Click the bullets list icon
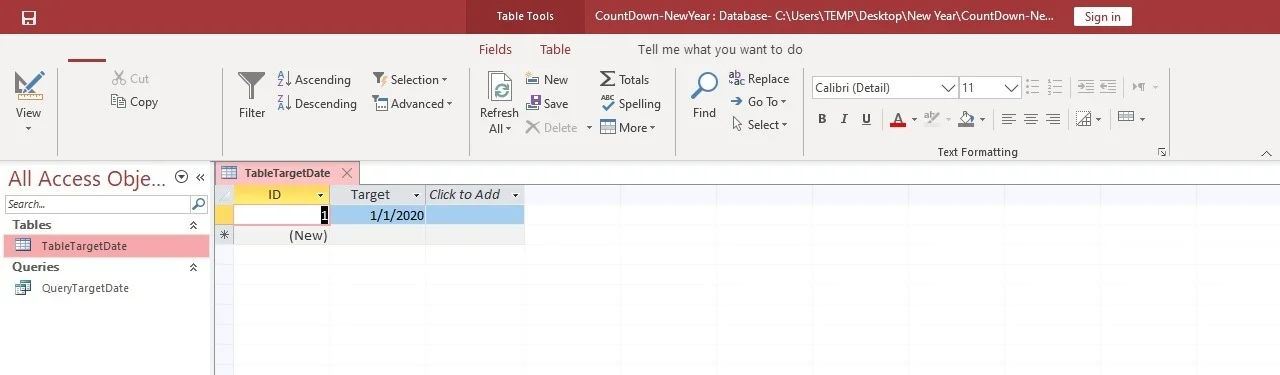The width and height of the screenshot is (1280, 375). [x=1034, y=87]
